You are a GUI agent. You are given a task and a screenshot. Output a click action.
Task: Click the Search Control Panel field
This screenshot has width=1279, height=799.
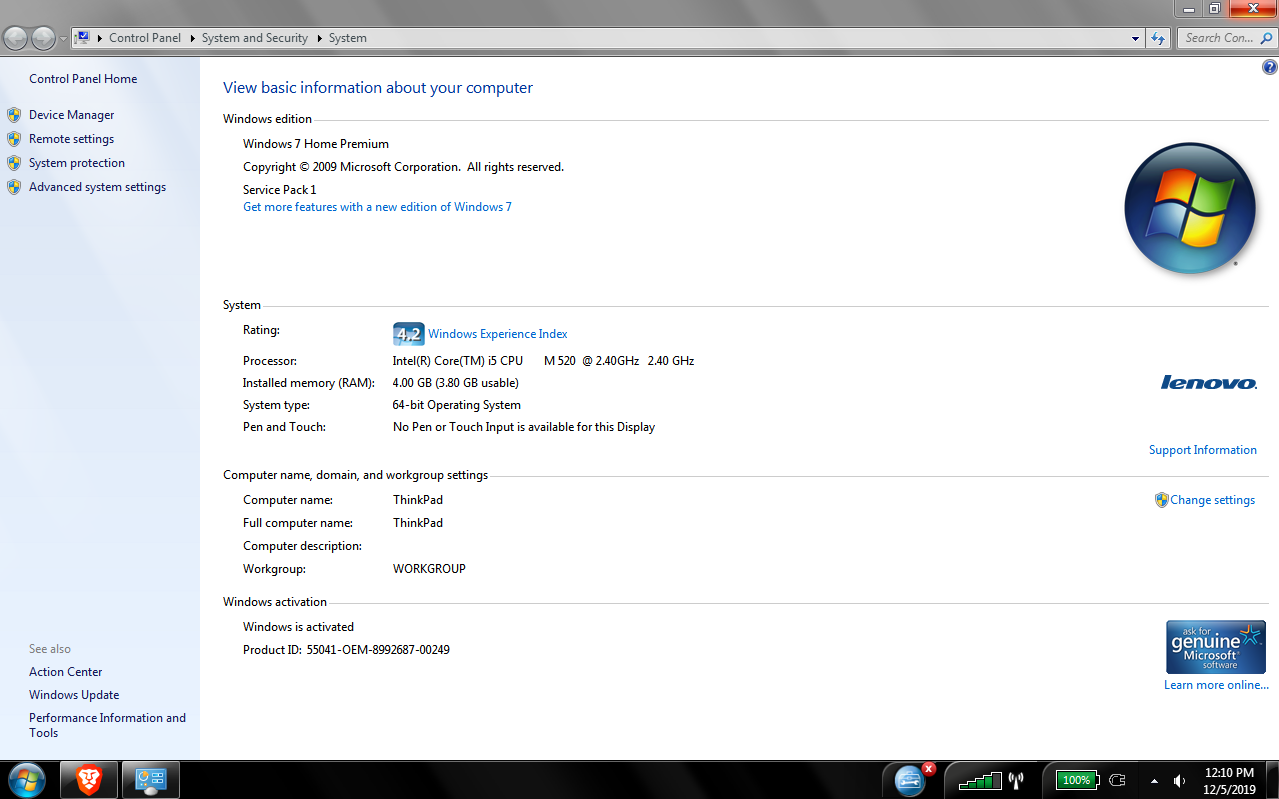tap(1218, 38)
